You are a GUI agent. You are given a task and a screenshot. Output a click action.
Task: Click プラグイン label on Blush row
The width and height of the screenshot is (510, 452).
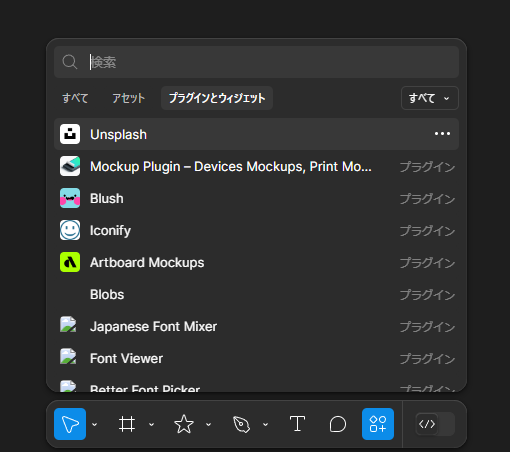point(427,199)
